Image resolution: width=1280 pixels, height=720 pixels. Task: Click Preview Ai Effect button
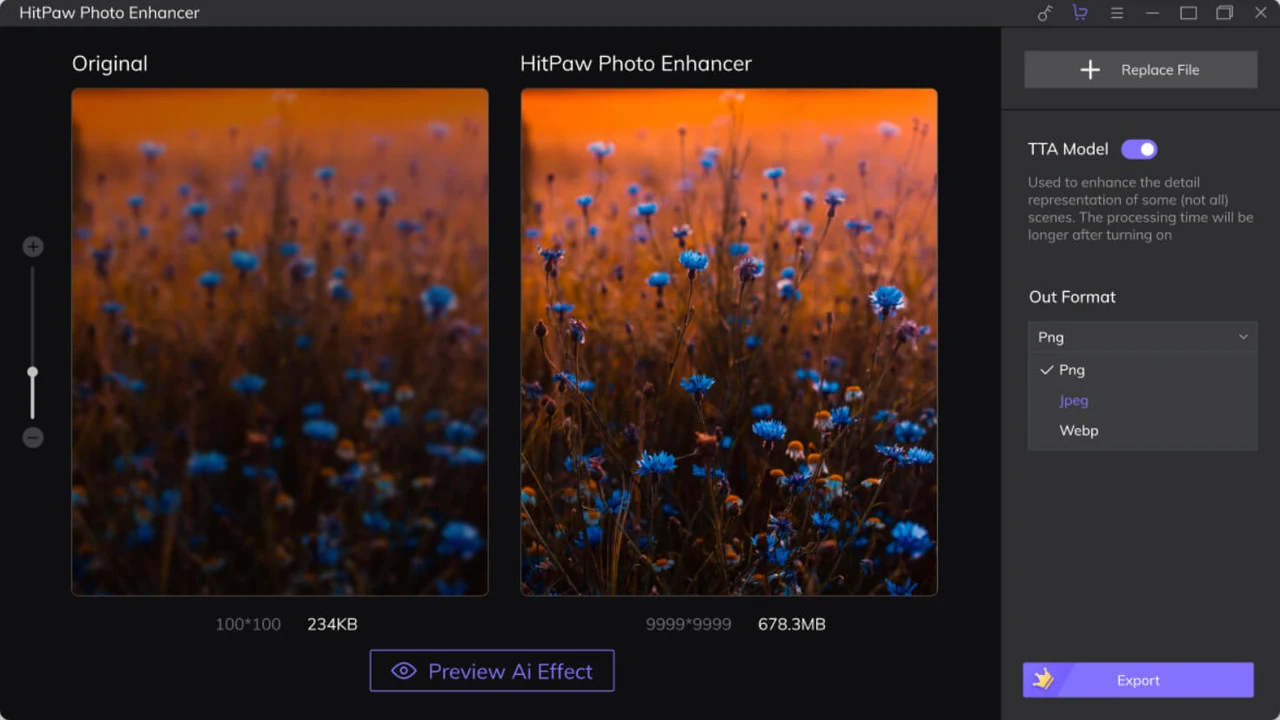pyautogui.click(x=492, y=671)
